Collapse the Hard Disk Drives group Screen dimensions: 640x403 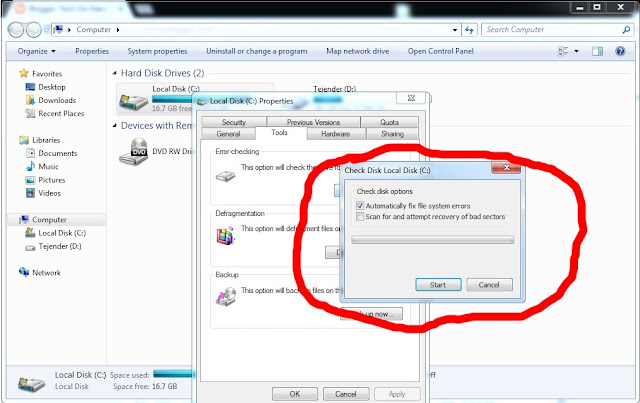tap(115, 73)
